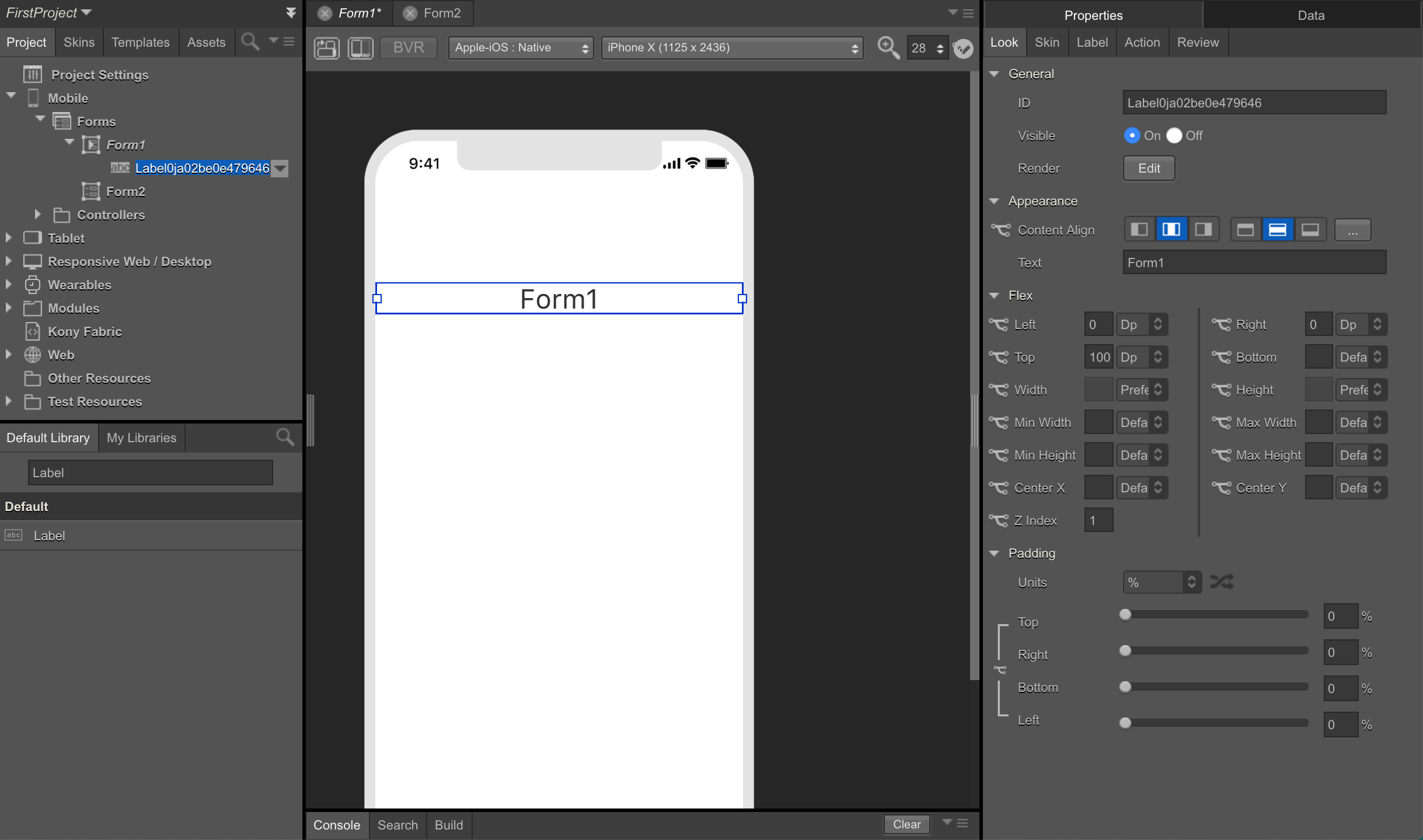Set Visible to On radio button

(1132, 135)
